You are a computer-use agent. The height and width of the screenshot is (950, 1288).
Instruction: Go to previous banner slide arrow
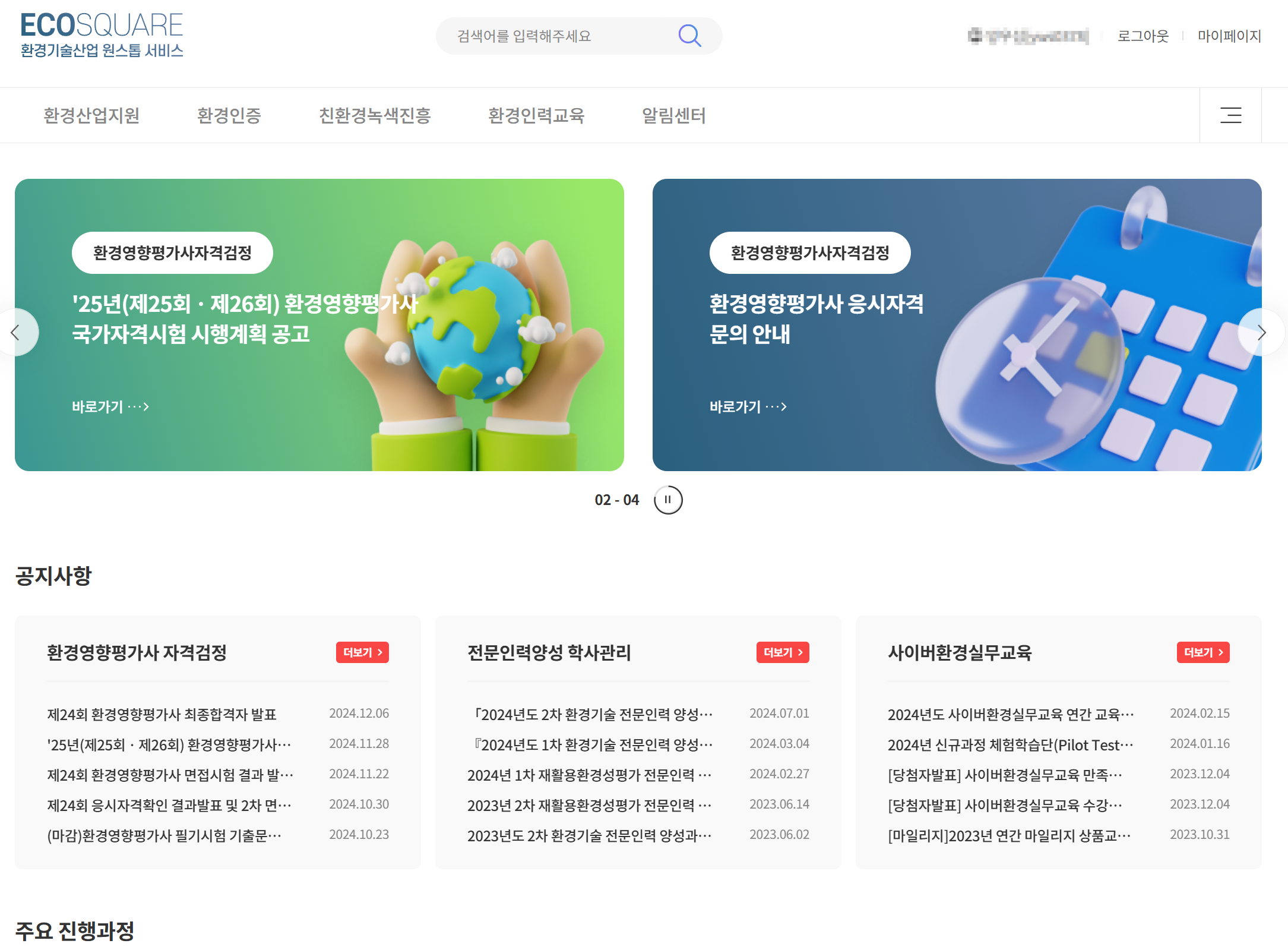[16, 332]
